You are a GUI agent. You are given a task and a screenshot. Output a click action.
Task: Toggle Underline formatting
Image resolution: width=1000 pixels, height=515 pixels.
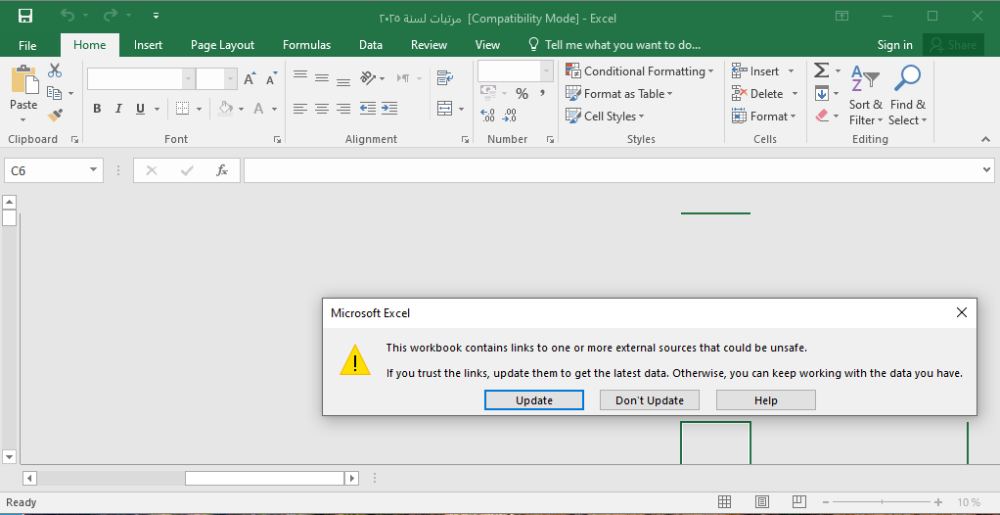click(140, 109)
